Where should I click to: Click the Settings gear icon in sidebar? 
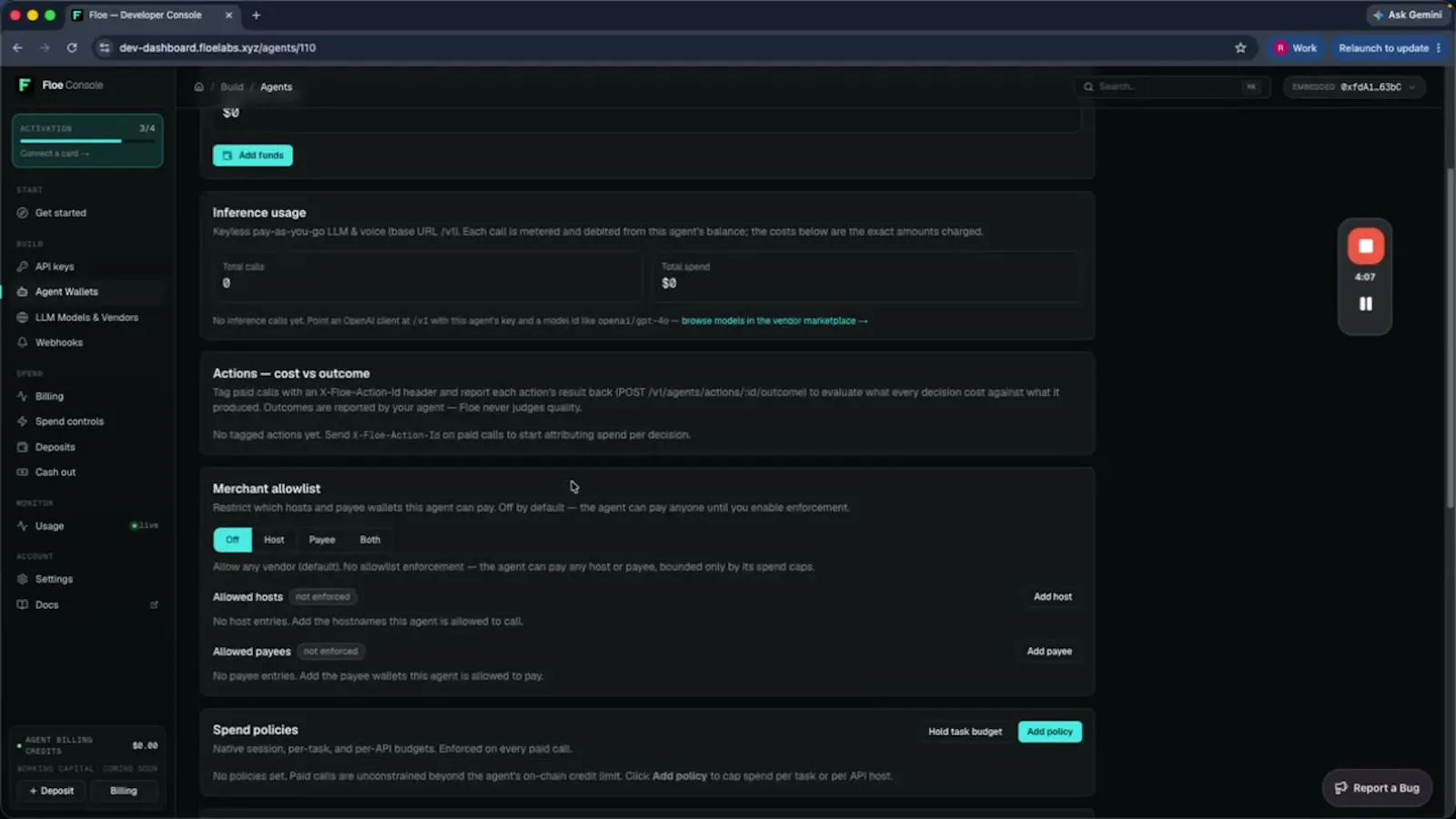(x=23, y=579)
